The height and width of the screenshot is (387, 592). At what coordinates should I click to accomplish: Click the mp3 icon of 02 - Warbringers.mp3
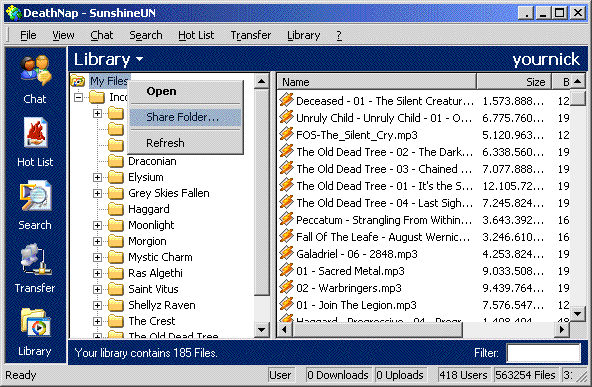[287, 287]
